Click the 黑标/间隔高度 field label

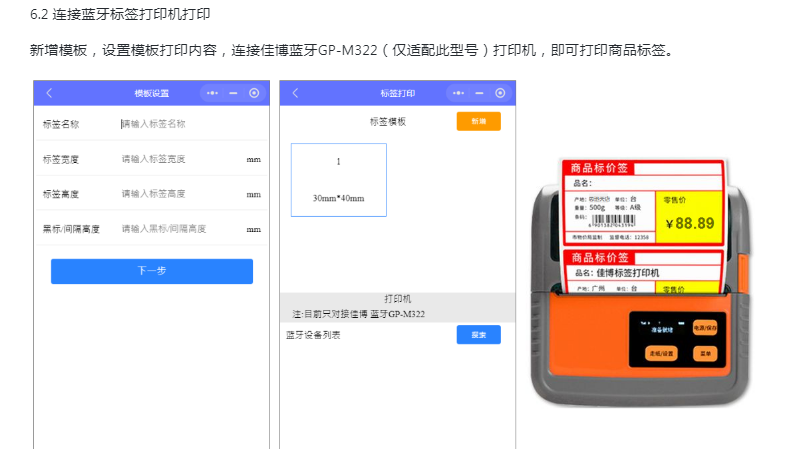[x=71, y=229]
